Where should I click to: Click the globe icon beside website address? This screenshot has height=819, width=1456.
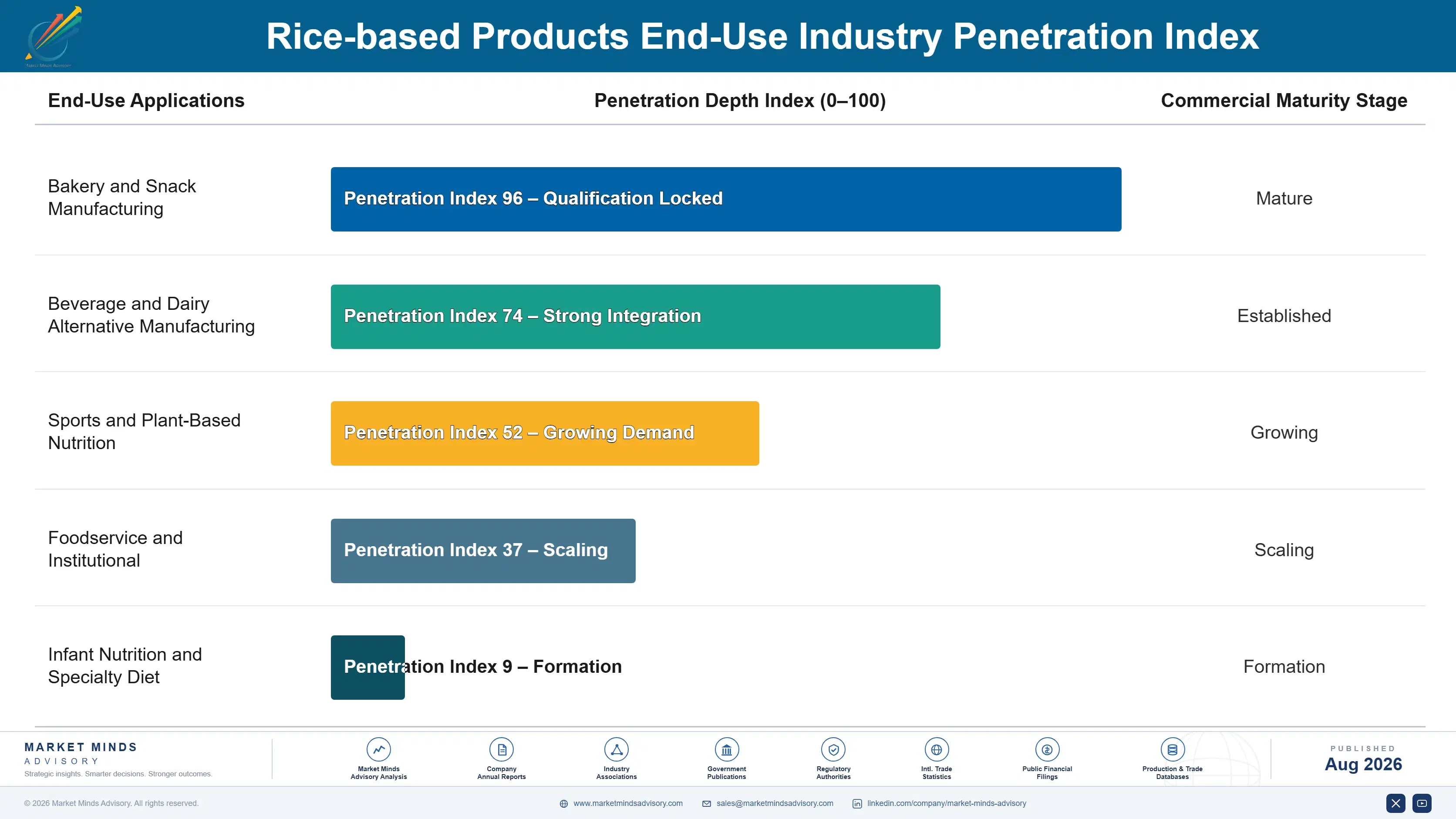point(563,804)
